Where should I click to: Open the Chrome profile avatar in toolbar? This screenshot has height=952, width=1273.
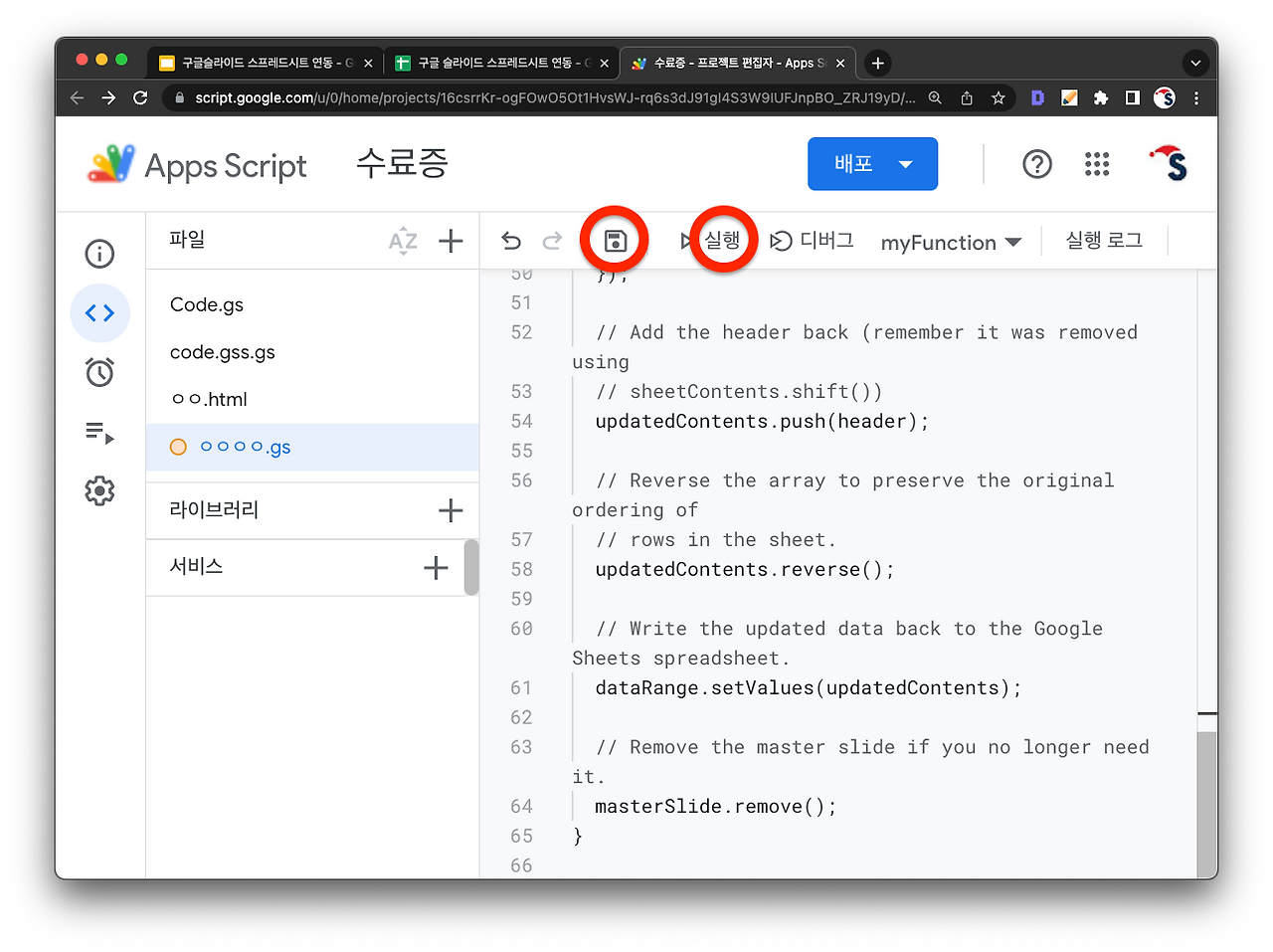(x=1165, y=97)
